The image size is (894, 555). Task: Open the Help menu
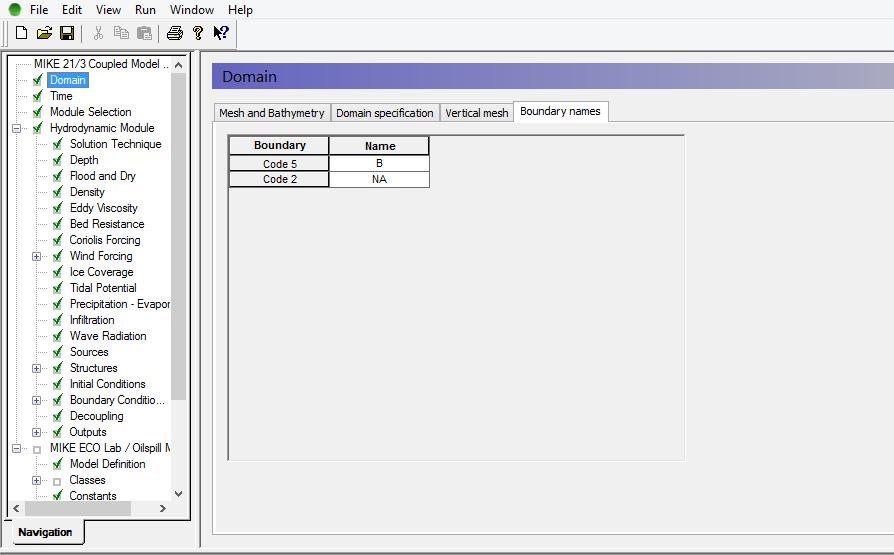click(240, 10)
